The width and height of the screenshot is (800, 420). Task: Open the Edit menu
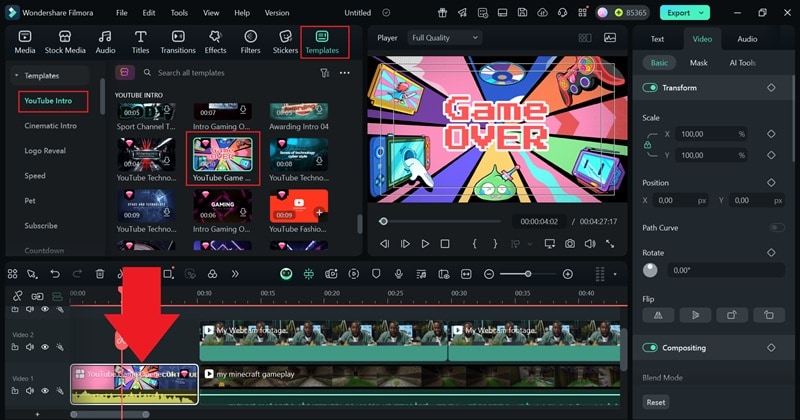pos(149,13)
